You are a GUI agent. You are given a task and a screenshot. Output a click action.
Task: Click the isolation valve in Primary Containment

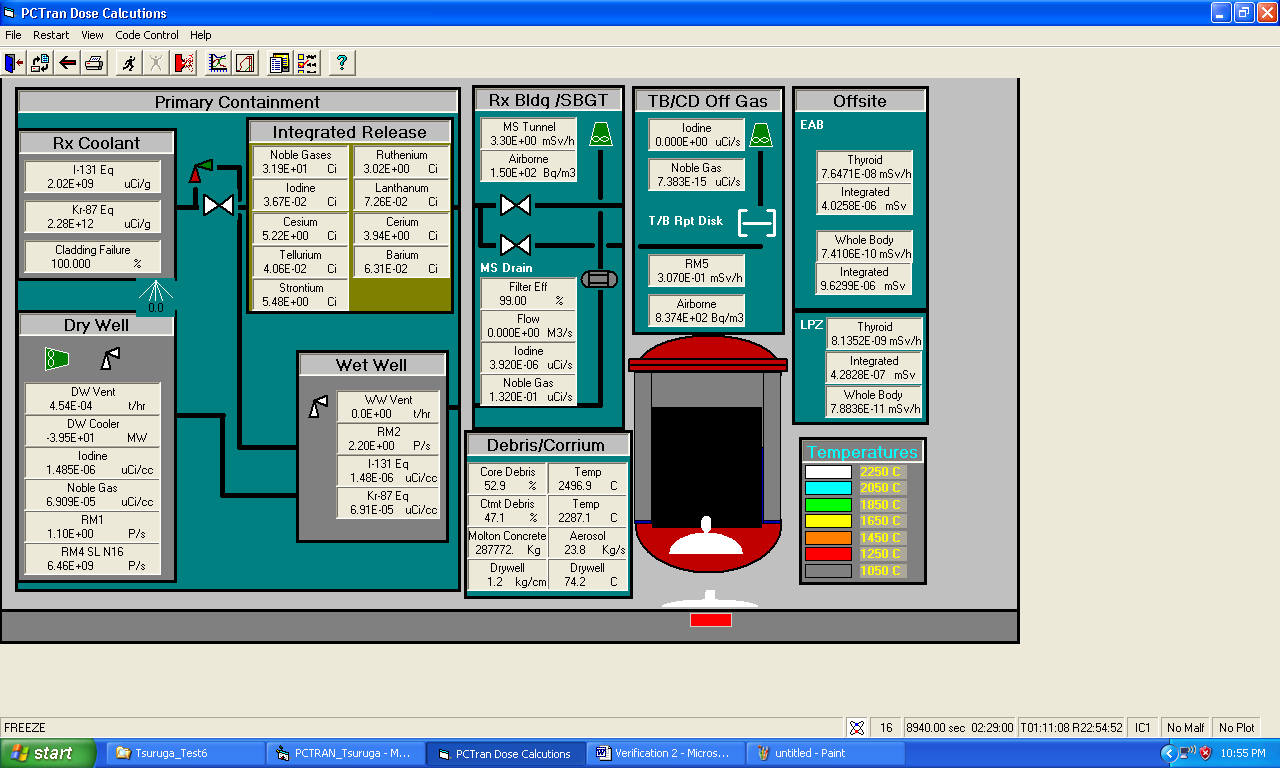tap(218, 205)
